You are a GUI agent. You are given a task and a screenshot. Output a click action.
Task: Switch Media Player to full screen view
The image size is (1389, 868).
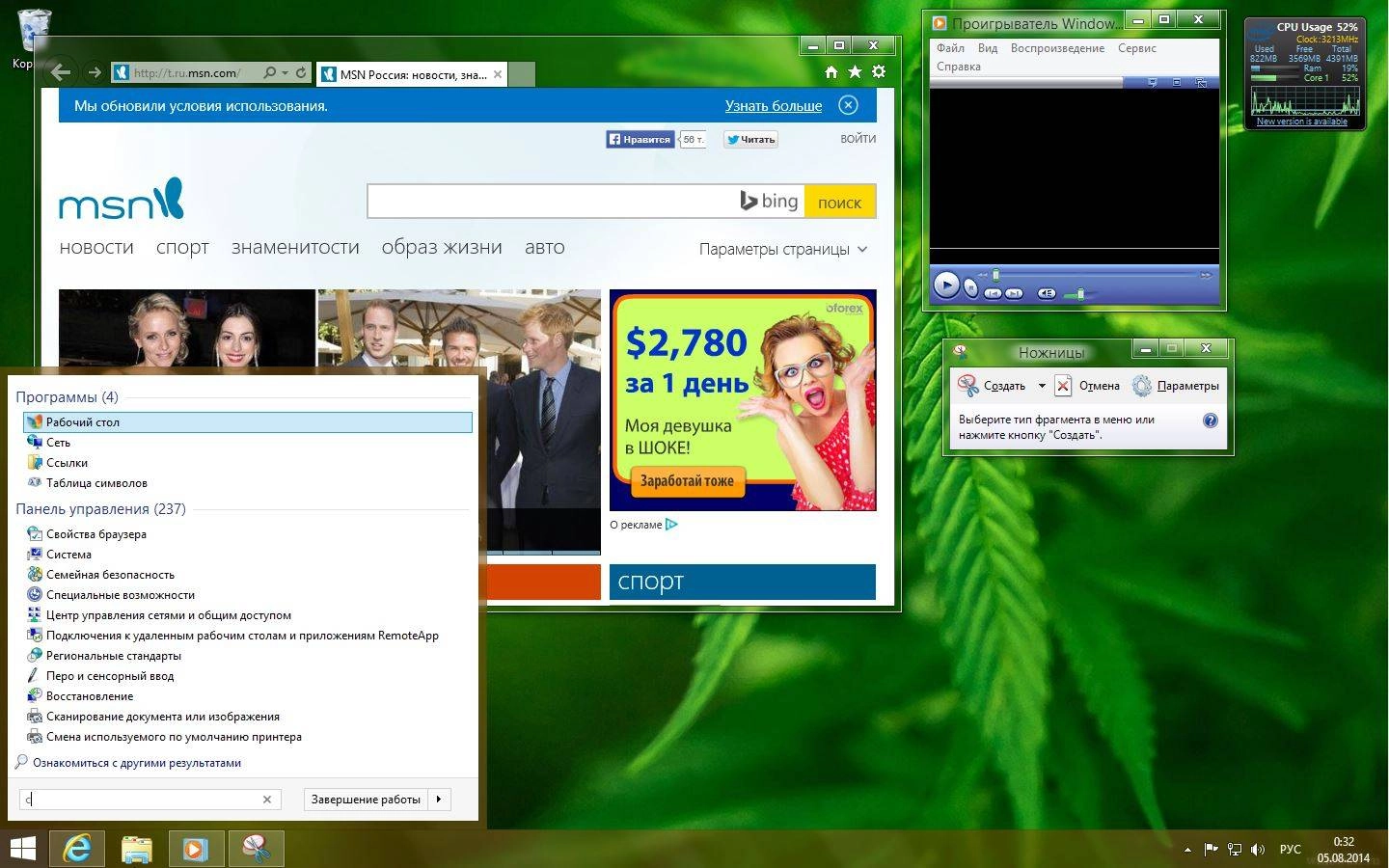(1177, 82)
